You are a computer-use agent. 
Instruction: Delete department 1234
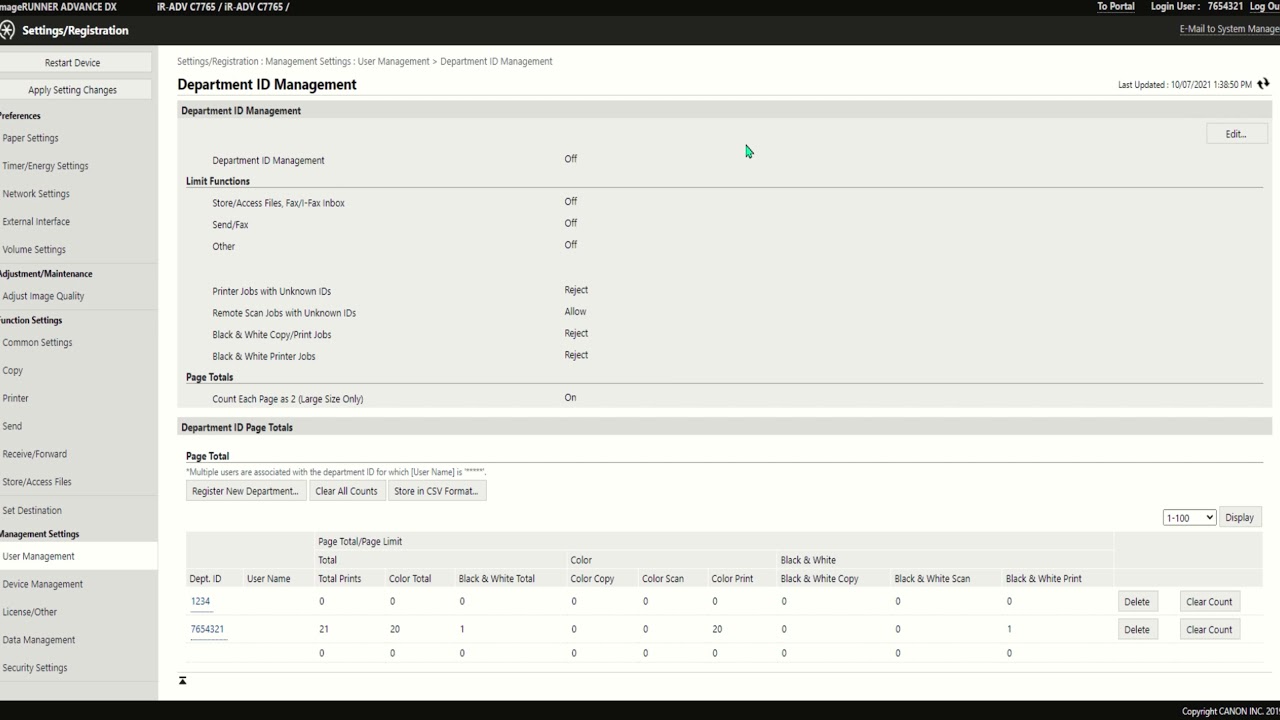1137,601
